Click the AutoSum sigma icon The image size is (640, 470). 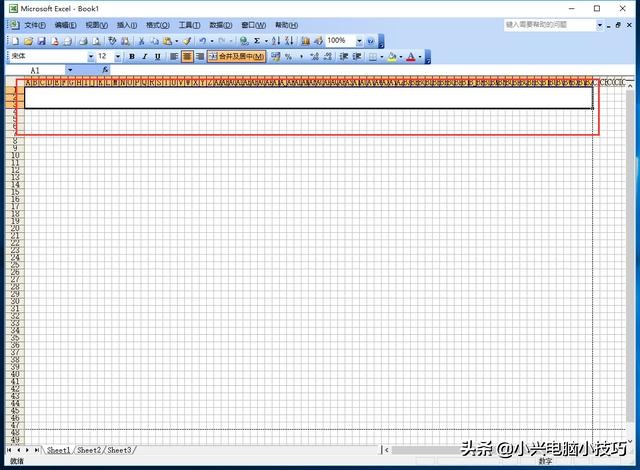257,41
